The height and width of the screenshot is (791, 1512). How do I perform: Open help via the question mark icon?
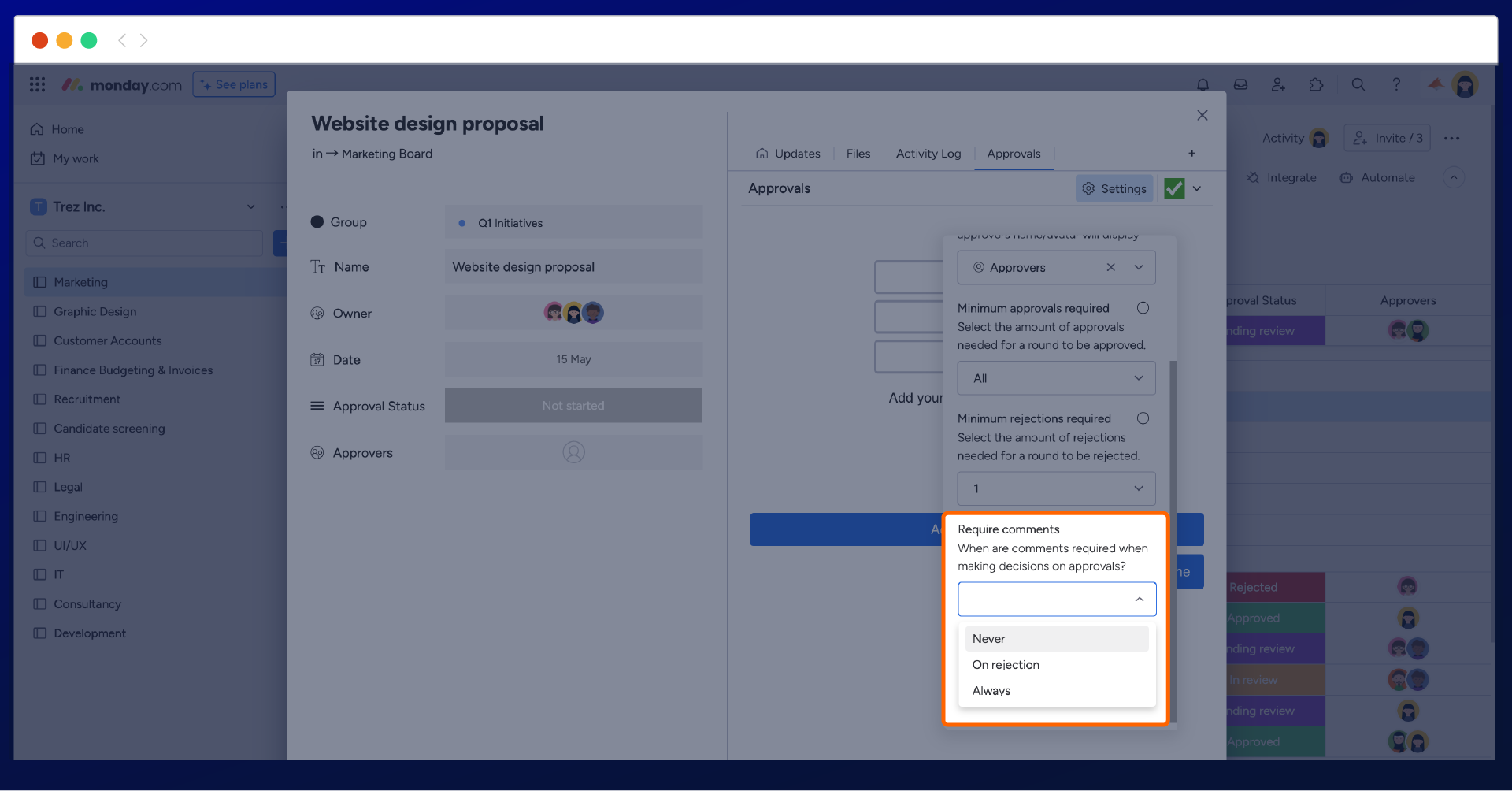coord(1396,84)
